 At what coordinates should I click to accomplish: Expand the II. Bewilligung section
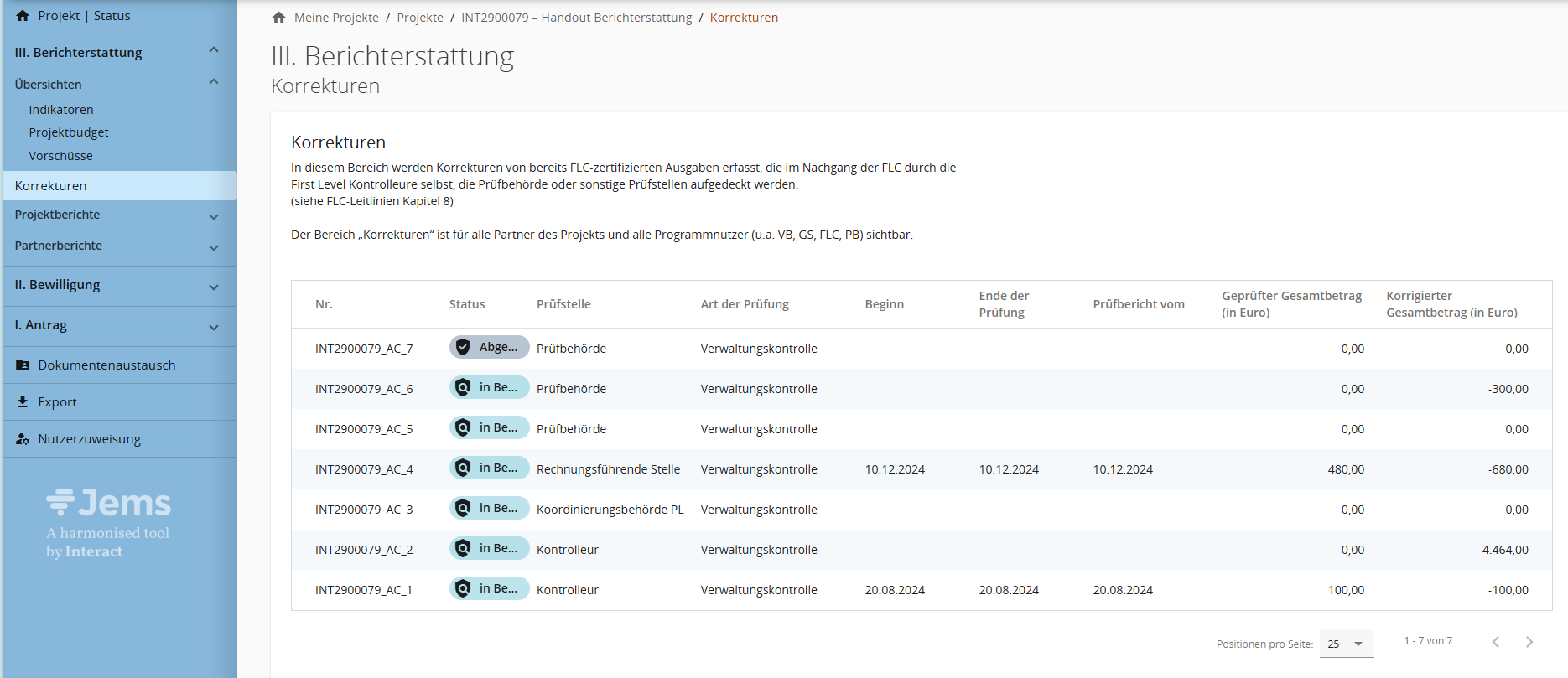214,287
